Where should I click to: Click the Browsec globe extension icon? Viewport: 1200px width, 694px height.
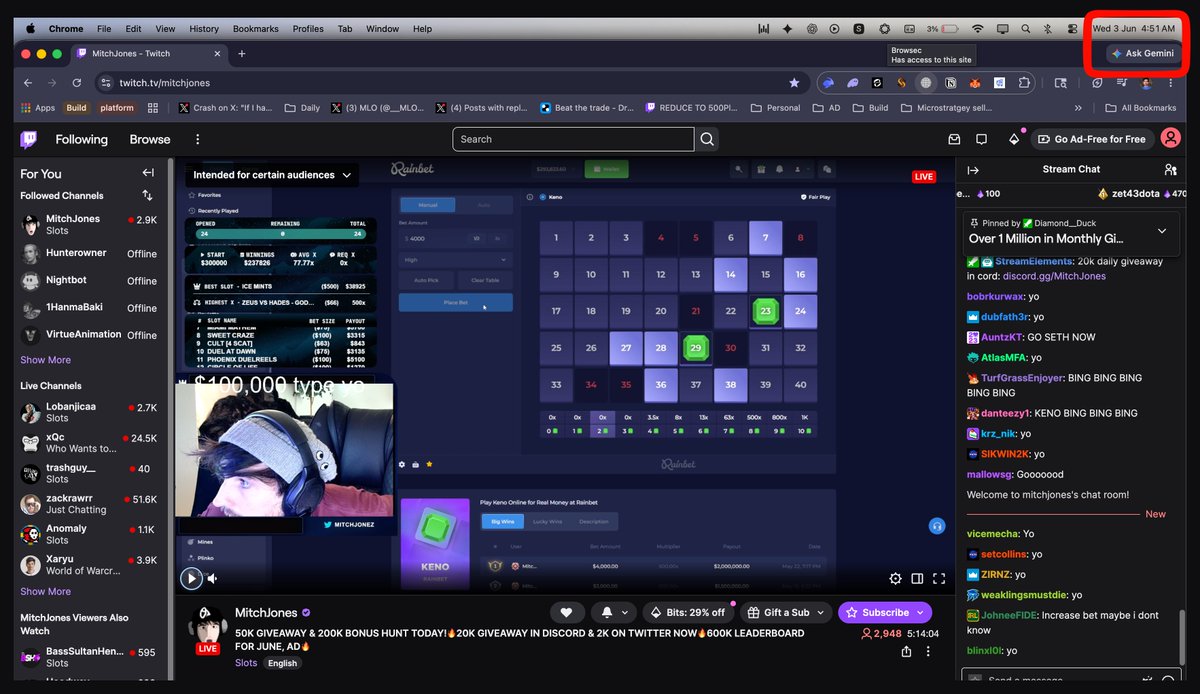[926, 83]
